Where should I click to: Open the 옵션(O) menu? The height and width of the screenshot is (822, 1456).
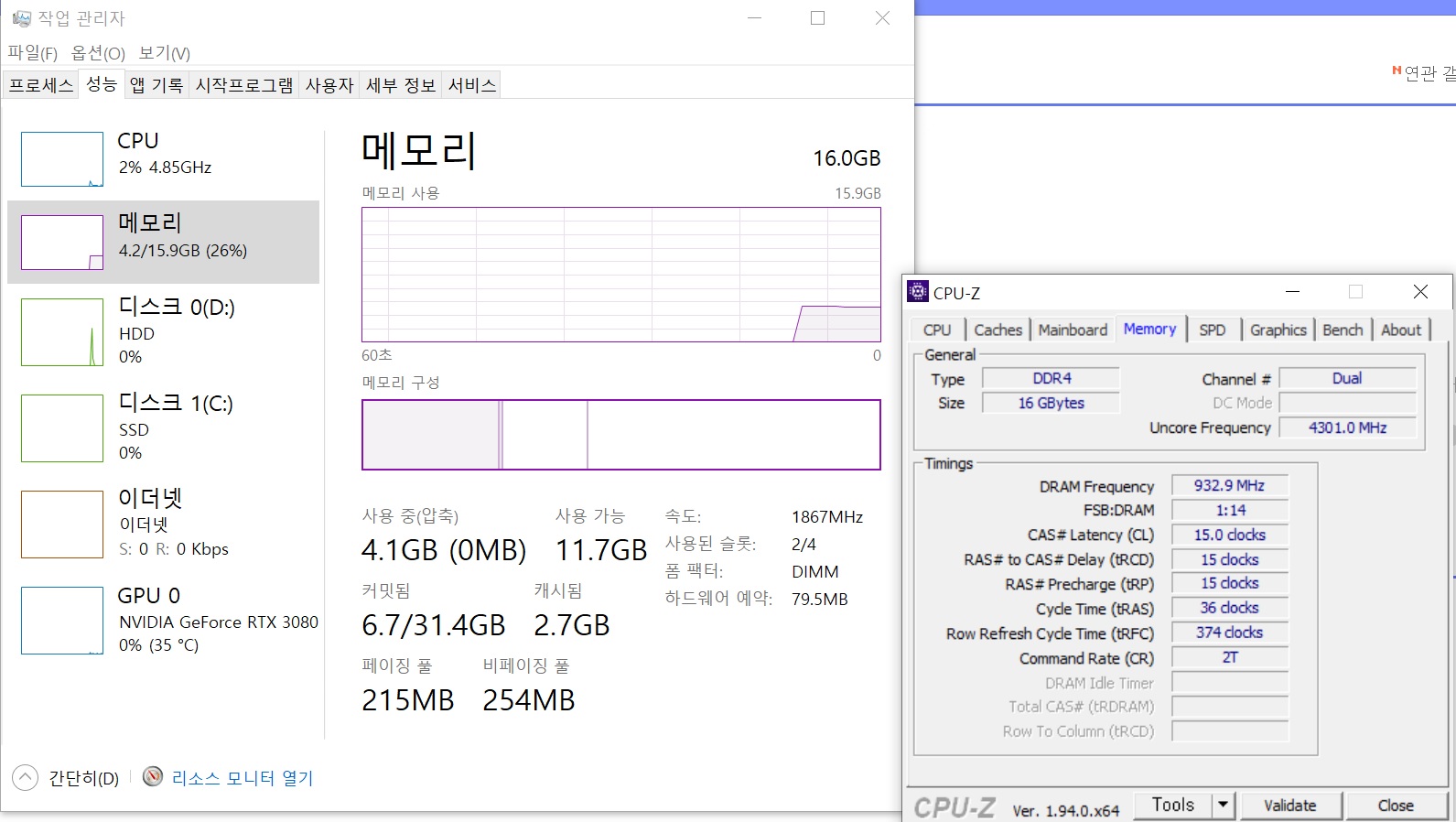click(x=98, y=53)
